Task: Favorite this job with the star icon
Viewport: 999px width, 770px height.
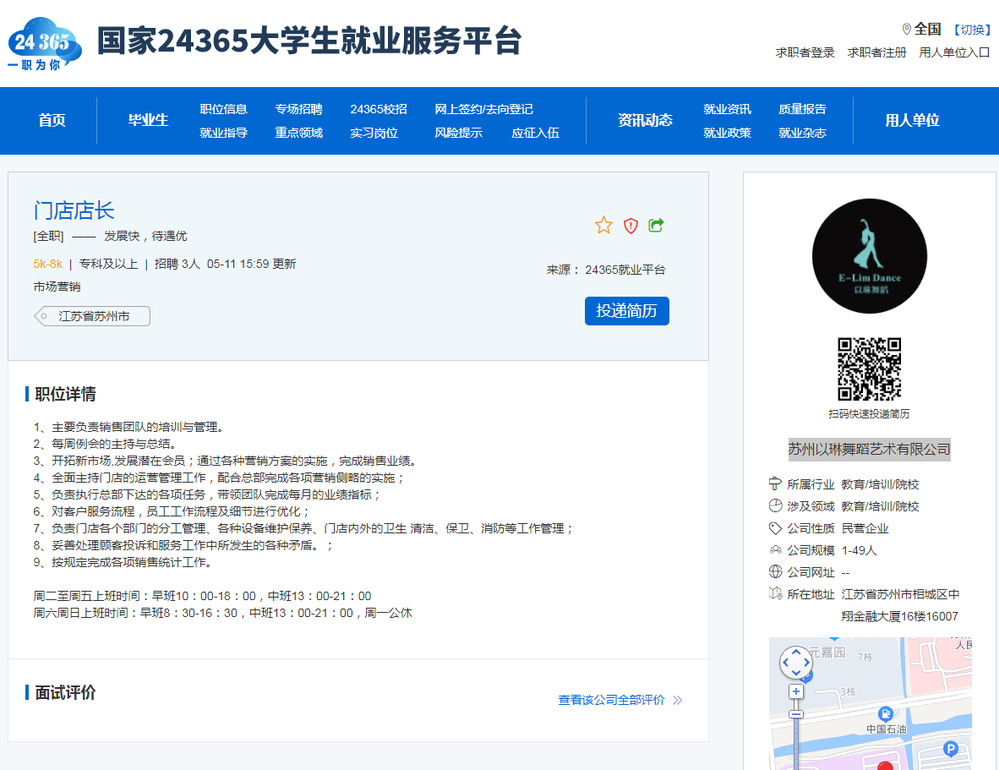Action: tap(603, 226)
